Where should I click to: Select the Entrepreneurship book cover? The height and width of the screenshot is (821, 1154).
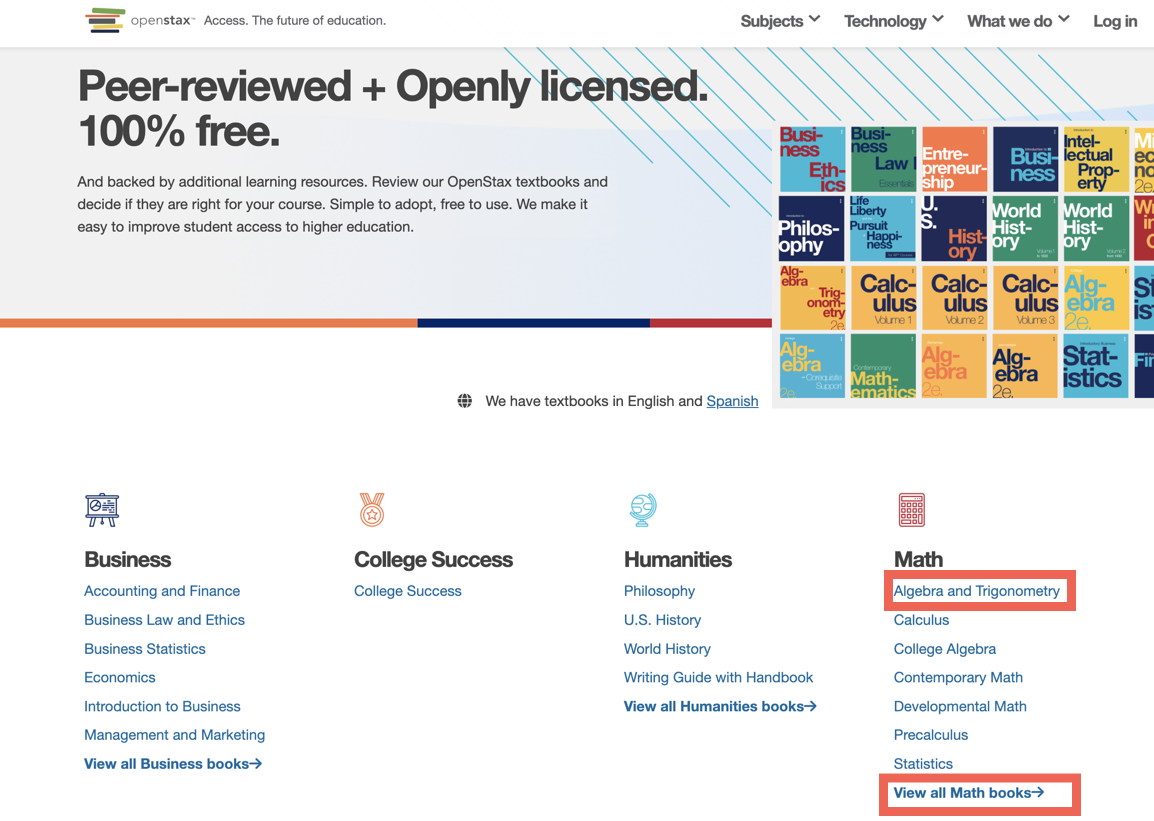pyautogui.click(x=954, y=159)
